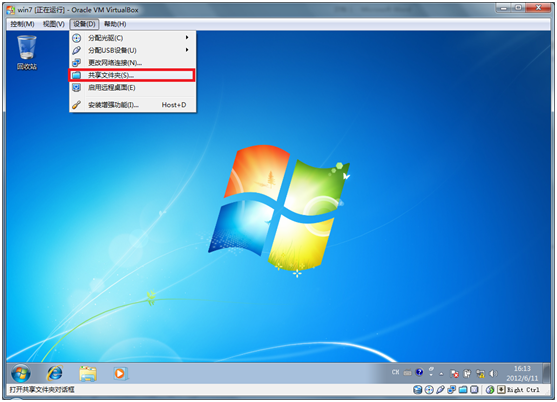Open the Windows Start orb
Viewport: 557px width, 402px height.
pyautogui.click(x=21, y=373)
